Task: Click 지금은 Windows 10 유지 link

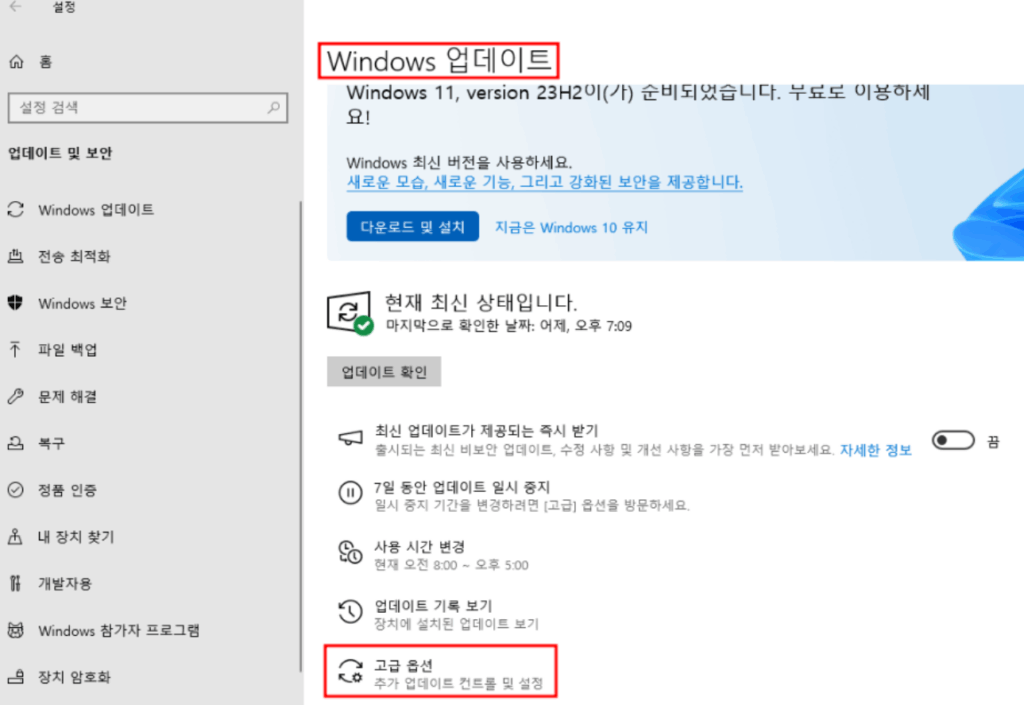Action: coord(571,227)
